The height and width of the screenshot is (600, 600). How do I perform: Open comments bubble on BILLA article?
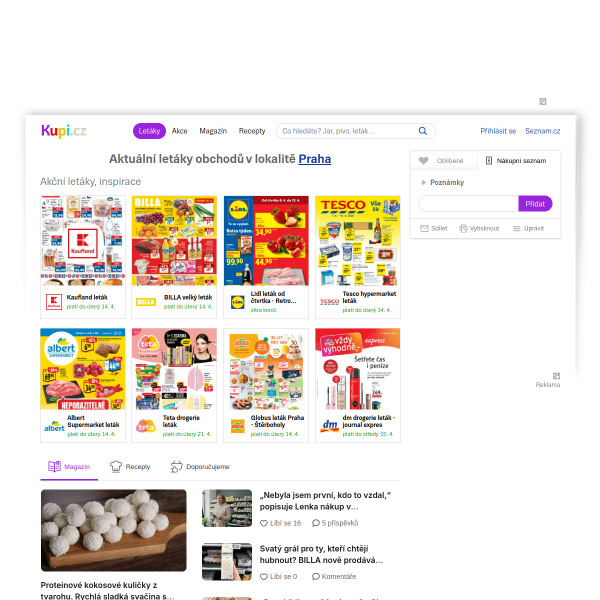coord(316,577)
